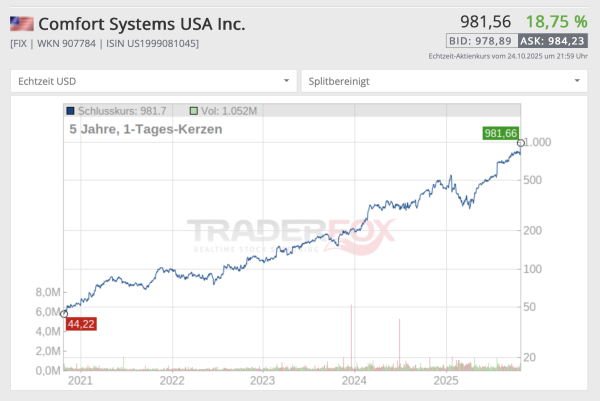Click the red 44,22 price label
The image size is (600, 401).
click(80, 323)
